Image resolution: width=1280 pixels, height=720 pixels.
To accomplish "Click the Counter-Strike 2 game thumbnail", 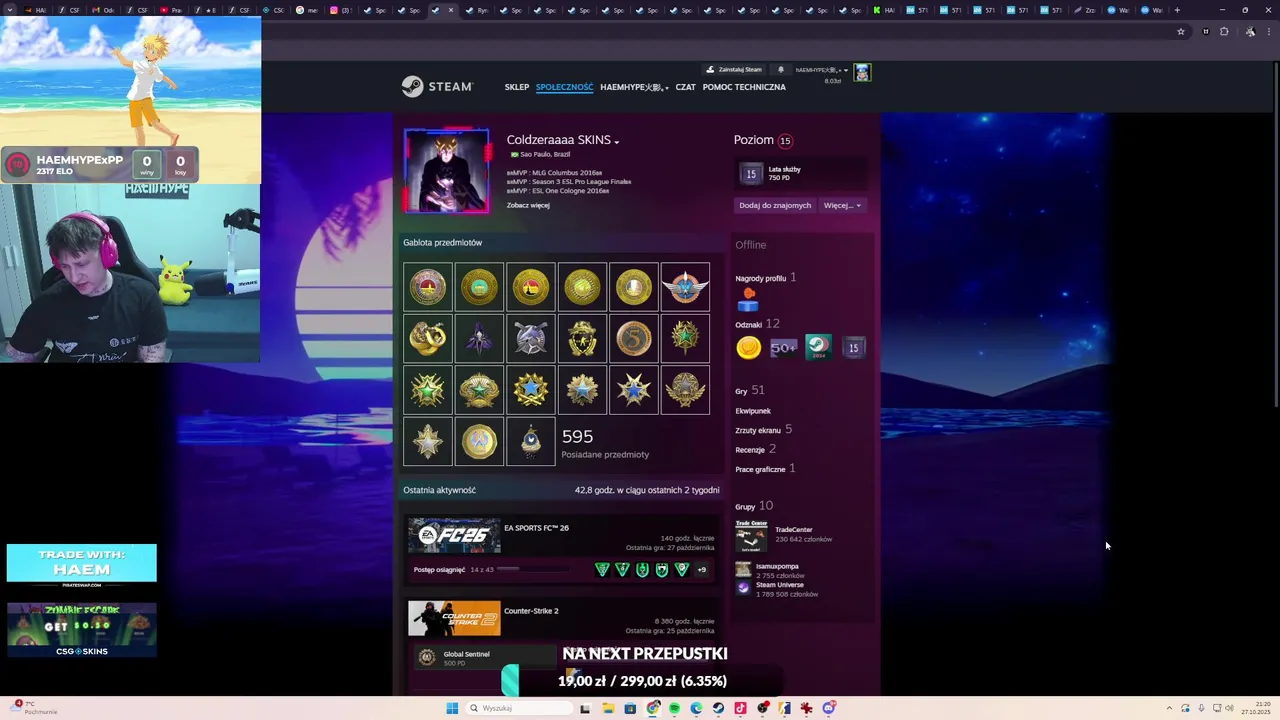I will 454,618.
